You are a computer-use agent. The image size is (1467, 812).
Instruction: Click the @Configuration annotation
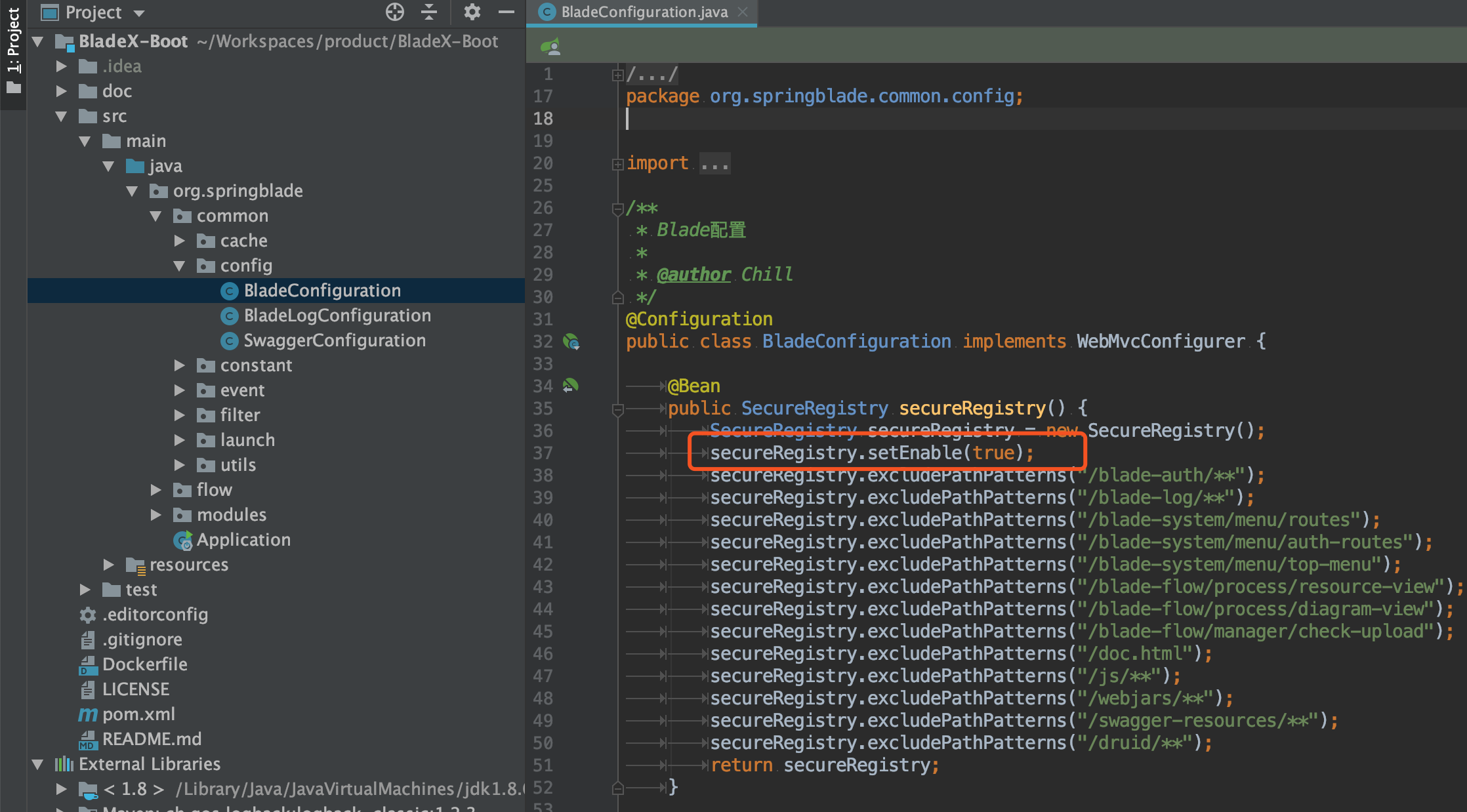tap(699, 319)
